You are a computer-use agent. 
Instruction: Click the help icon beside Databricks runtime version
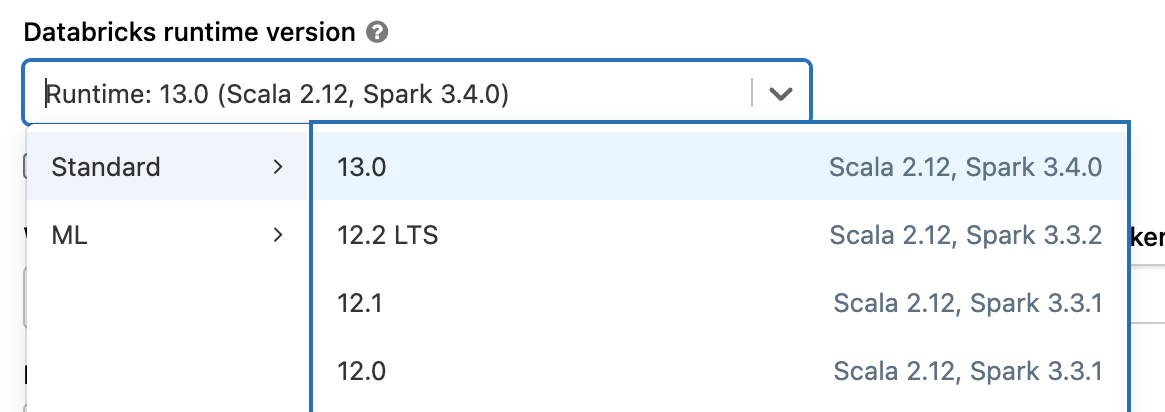coord(377,33)
